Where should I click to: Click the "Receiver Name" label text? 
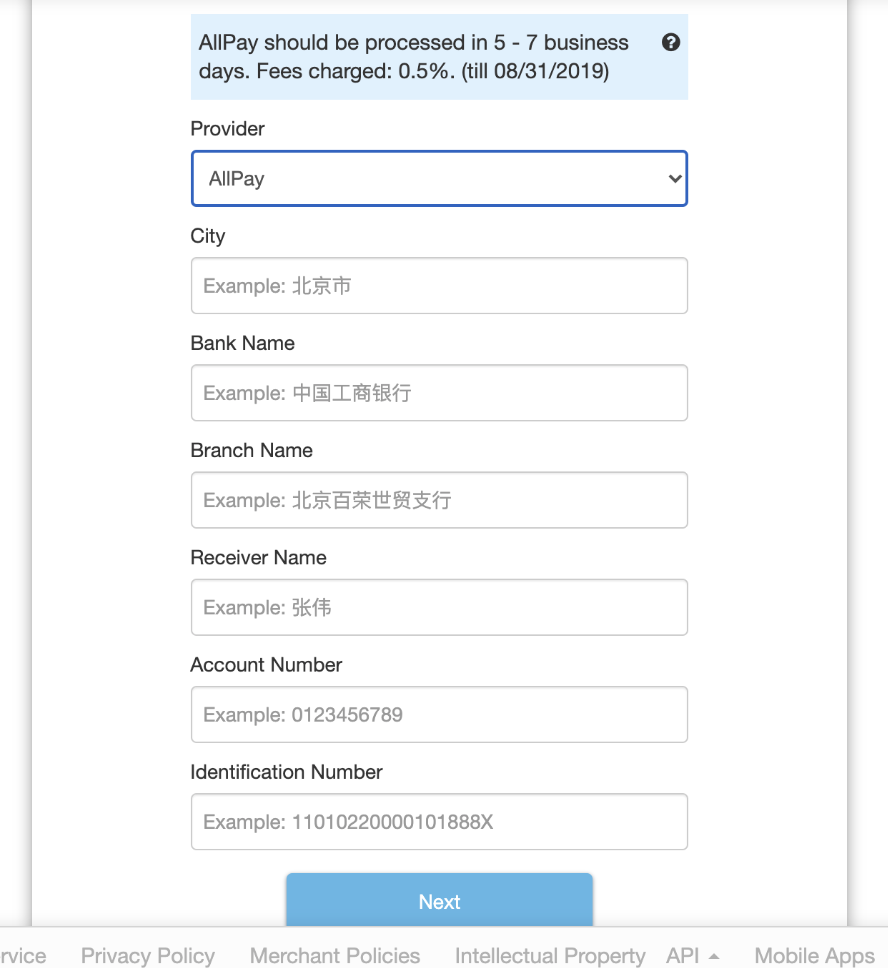coord(259,557)
